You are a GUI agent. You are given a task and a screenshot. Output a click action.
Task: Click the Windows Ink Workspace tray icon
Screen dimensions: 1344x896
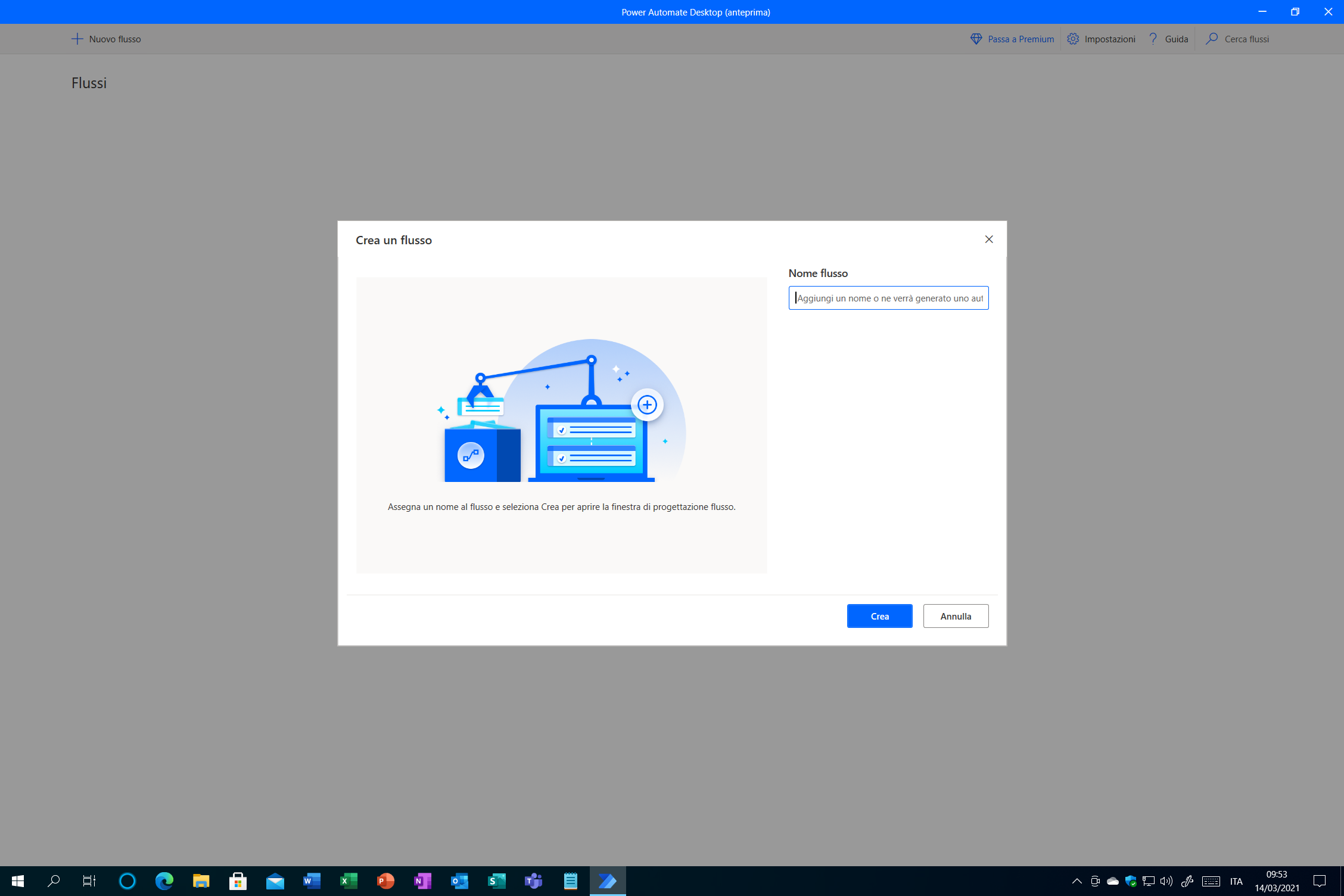1187,881
